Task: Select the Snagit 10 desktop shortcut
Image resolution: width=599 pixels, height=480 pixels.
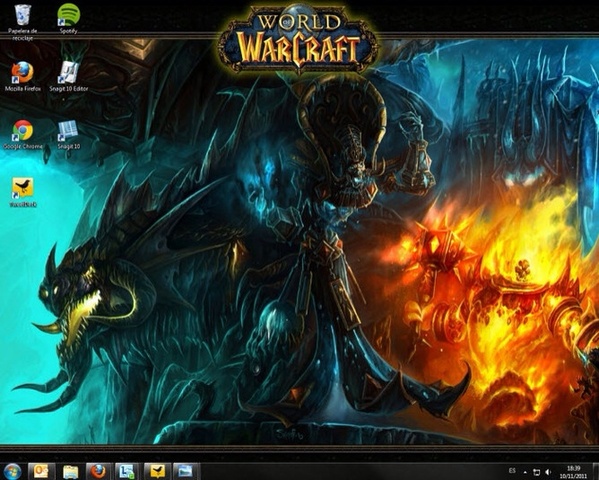Action: point(69,135)
